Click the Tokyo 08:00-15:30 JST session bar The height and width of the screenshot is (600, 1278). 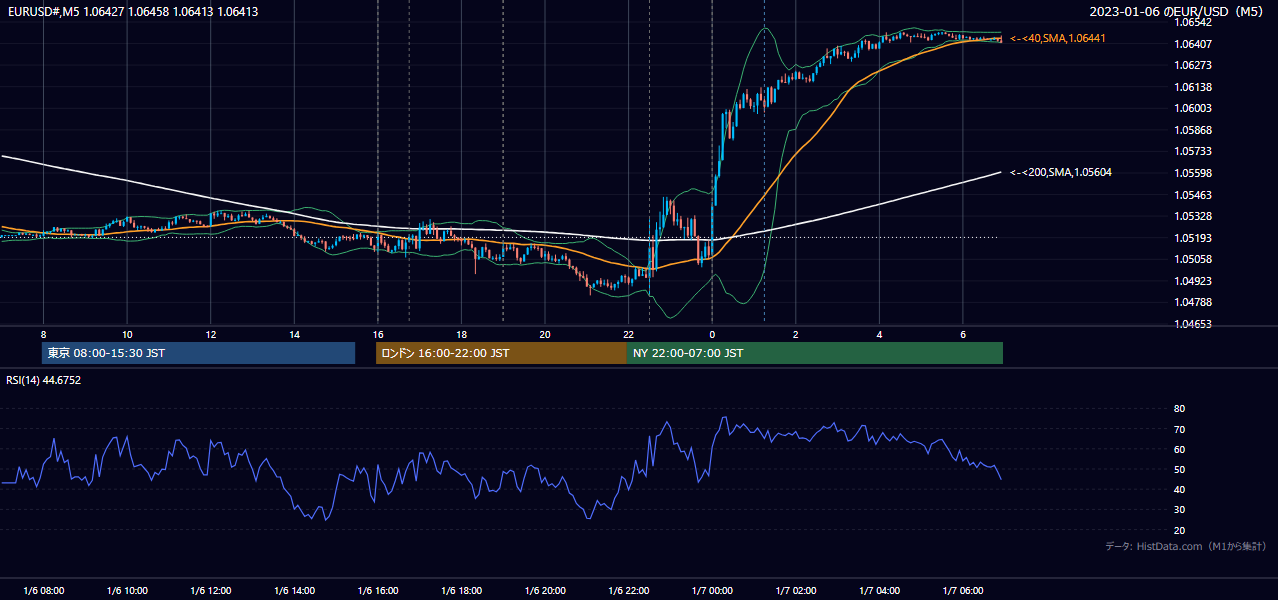[198, 353]
